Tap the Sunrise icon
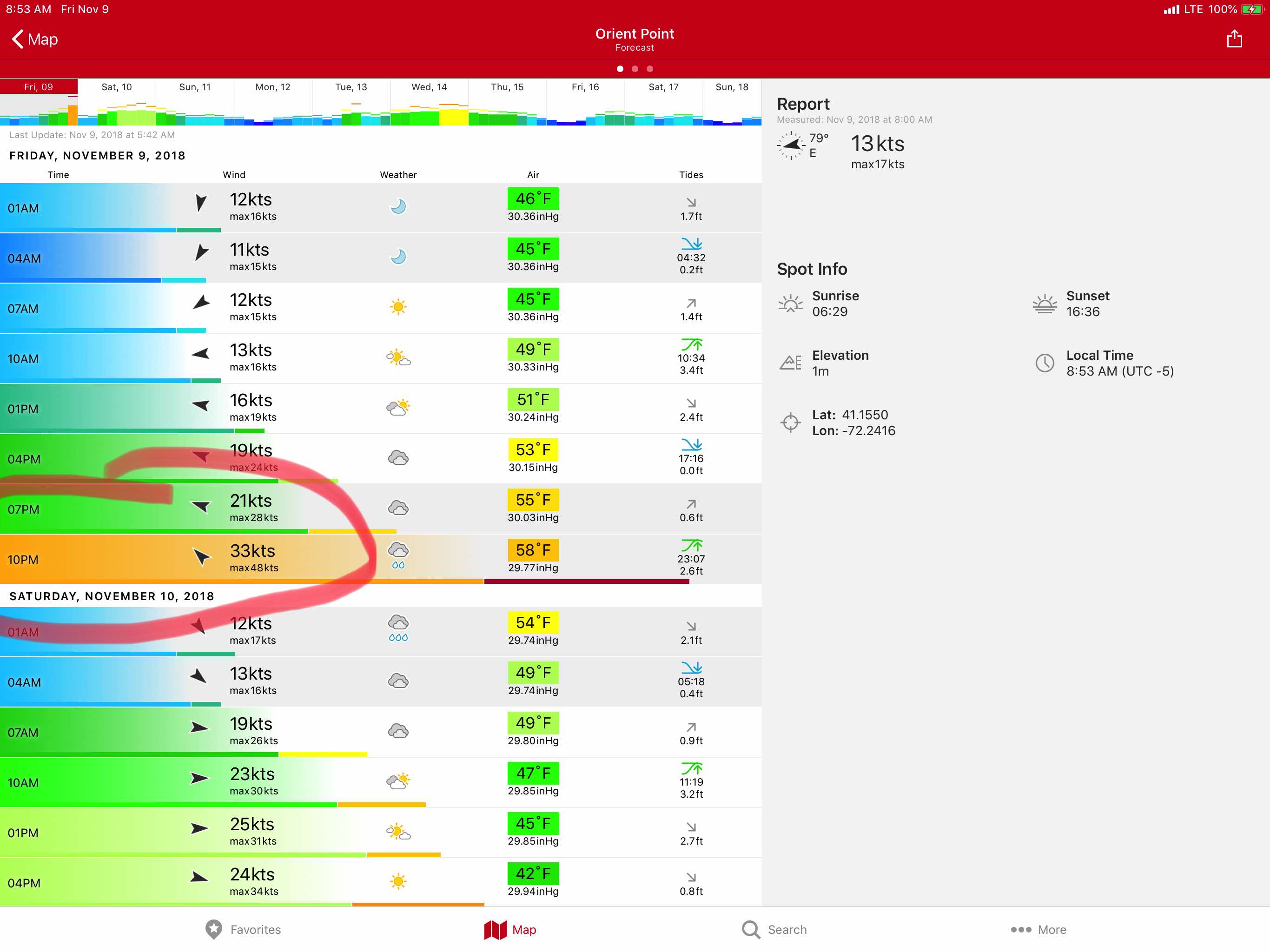 (791, 303)
